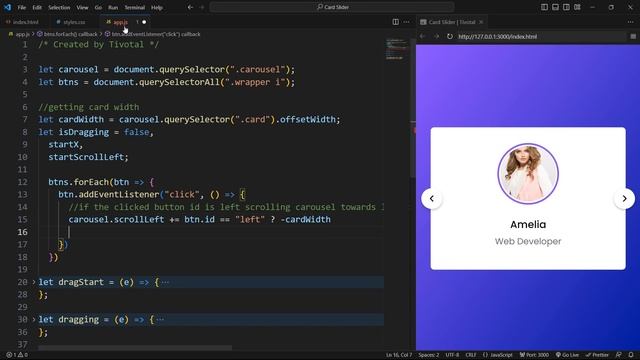Open the notifications bell
The width and height of the screenshot is (640, 360).
(631, 355)
